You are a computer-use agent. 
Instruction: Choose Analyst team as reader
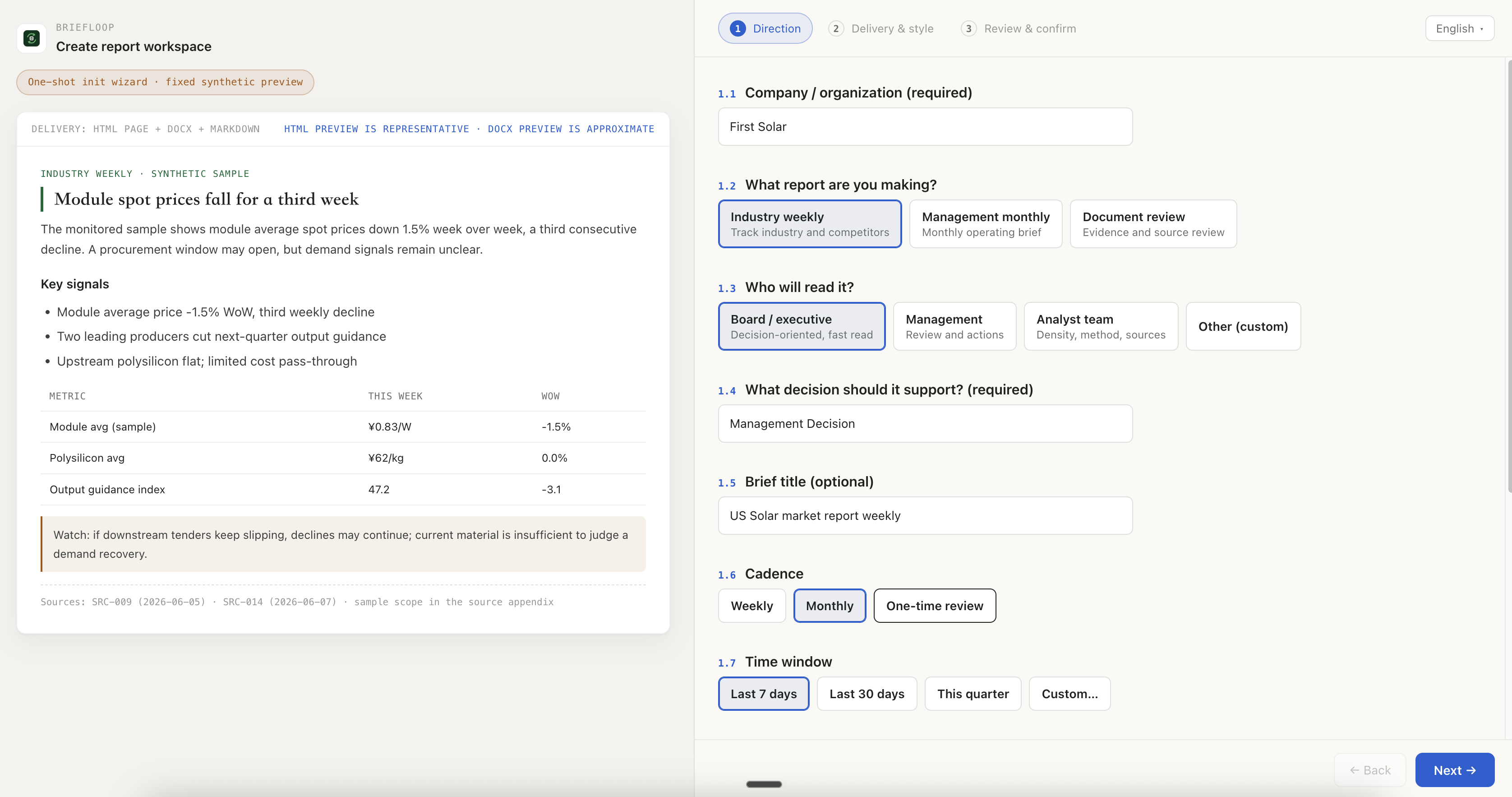tap(1101, 326)
